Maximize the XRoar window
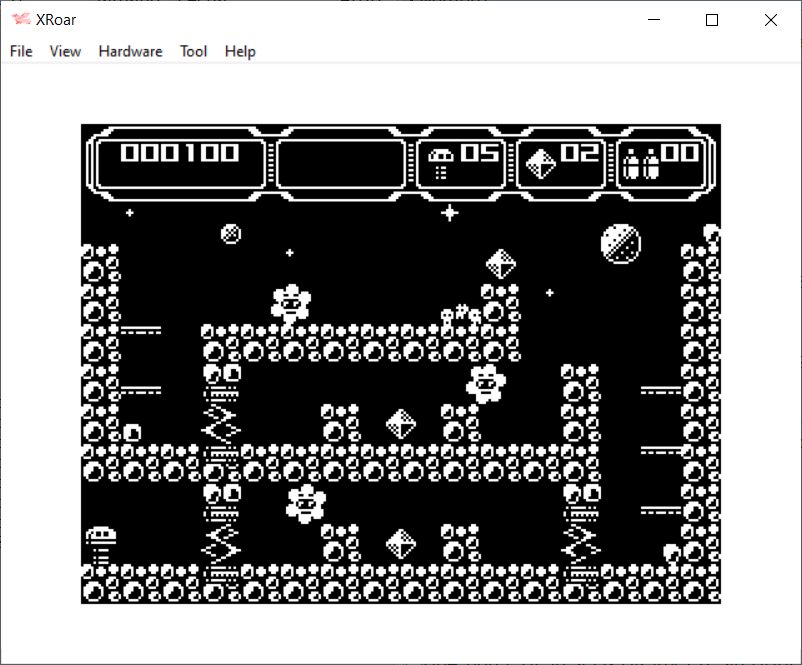The height and width of the screenshot is (665, 802). (712, 20)
